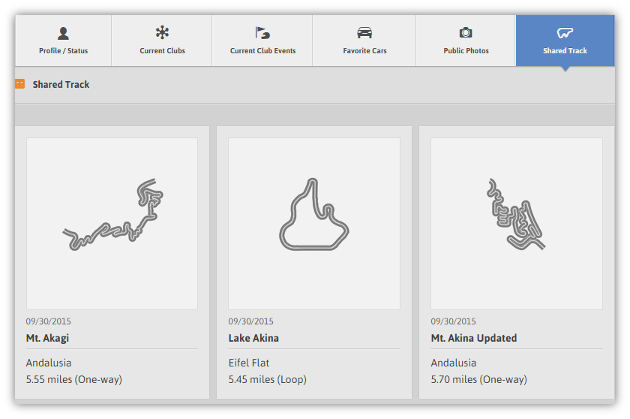The height and width of the screenshot is (419, 630).
Task: Click the Mt. Akagi title link
Action: [47, 338]
